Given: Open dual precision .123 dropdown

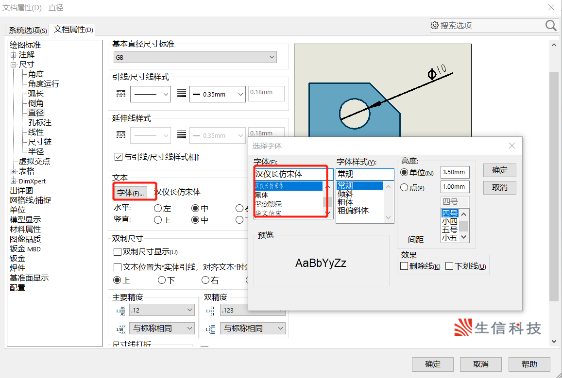Looking at the screenshot, I should [253, 310].
